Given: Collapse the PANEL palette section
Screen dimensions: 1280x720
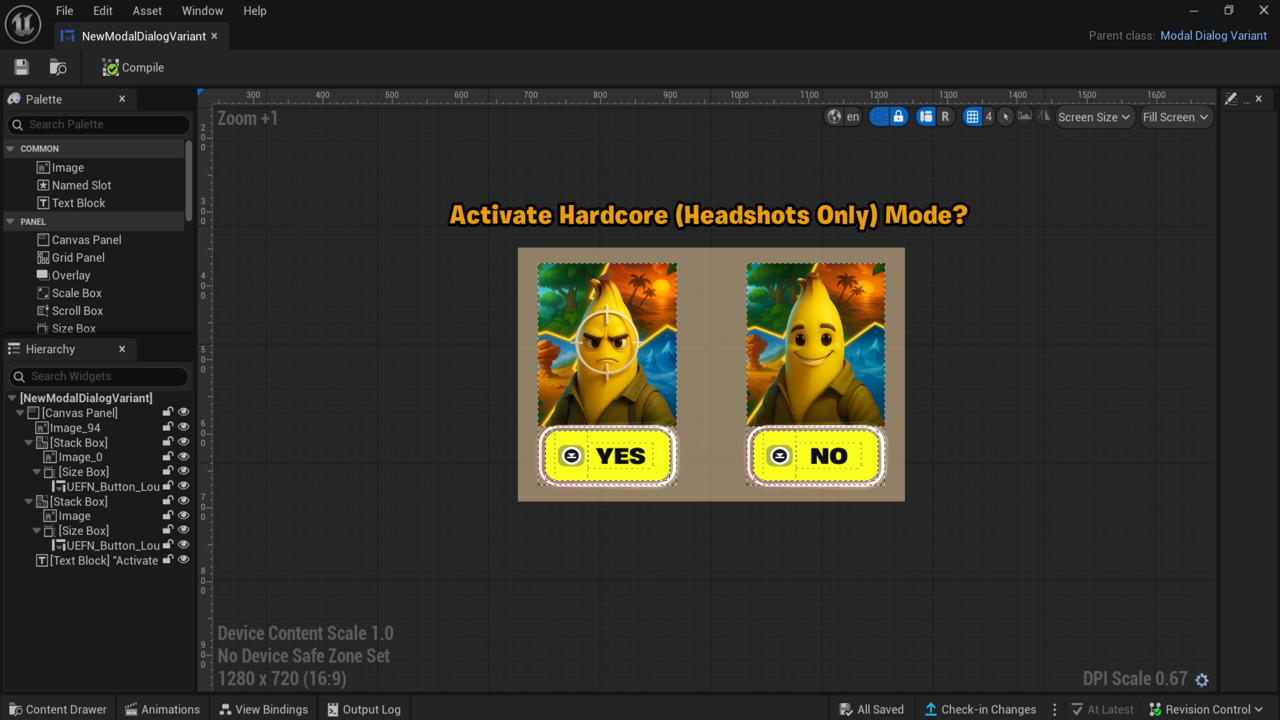Looking at the screenshot, I should coord(11,221).
